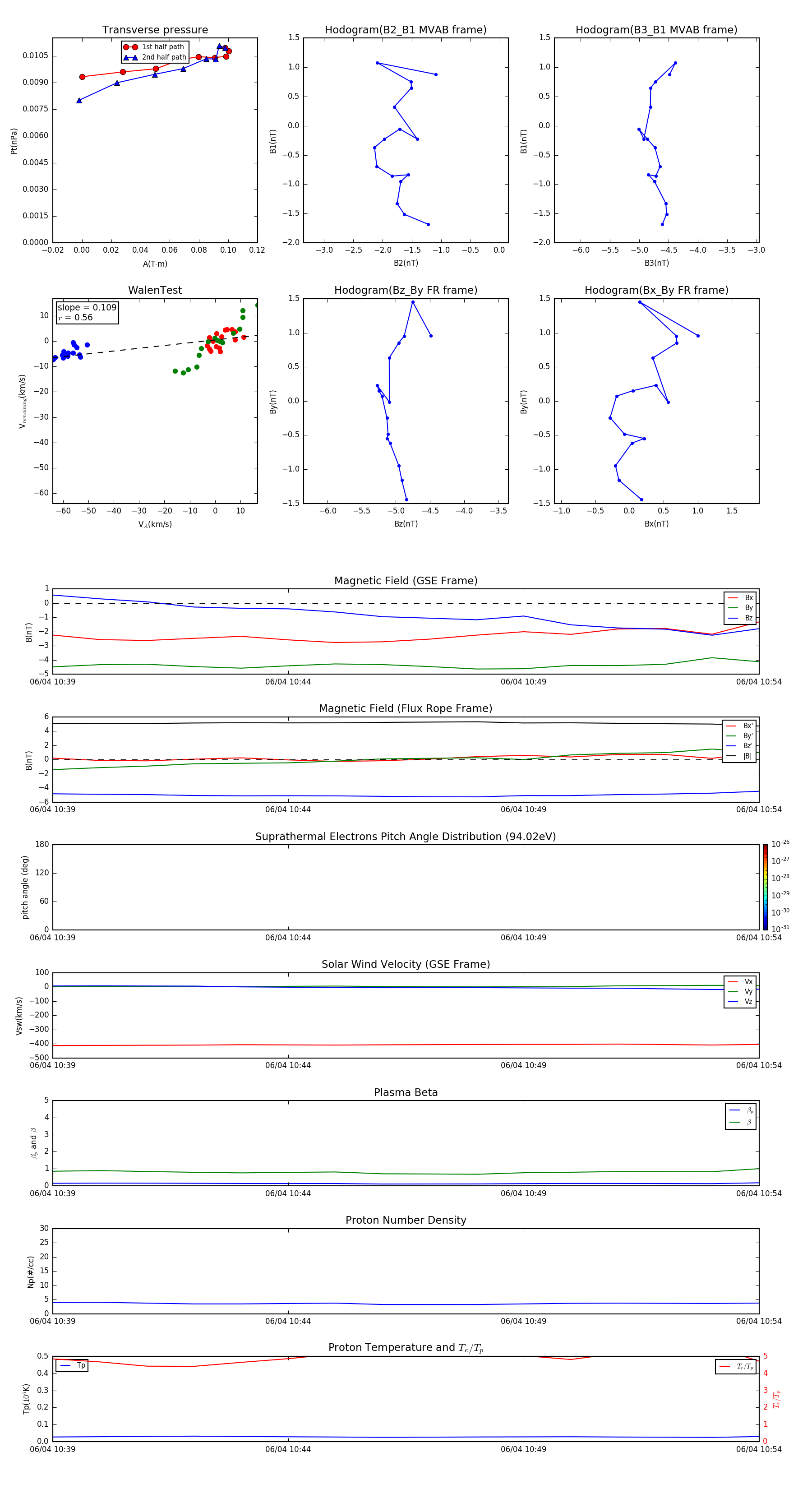
Task: Click the 'Vsw(km/s)' y-axis label
Action: coord(19,1016)
